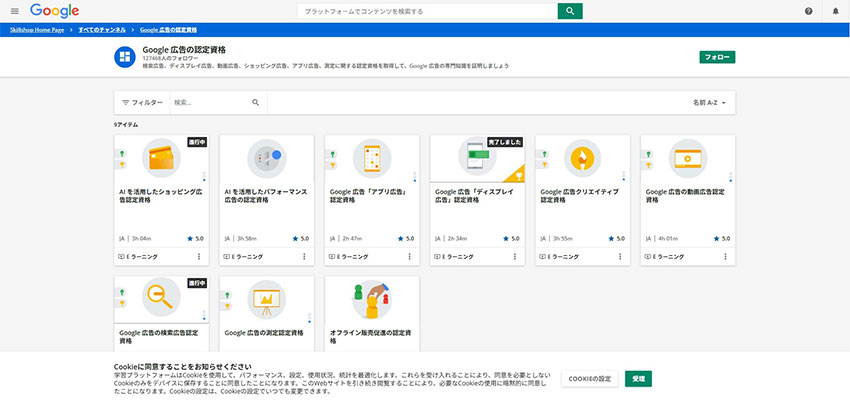
Task: Click the 完了しました status badge
Action: coord(506,142)
